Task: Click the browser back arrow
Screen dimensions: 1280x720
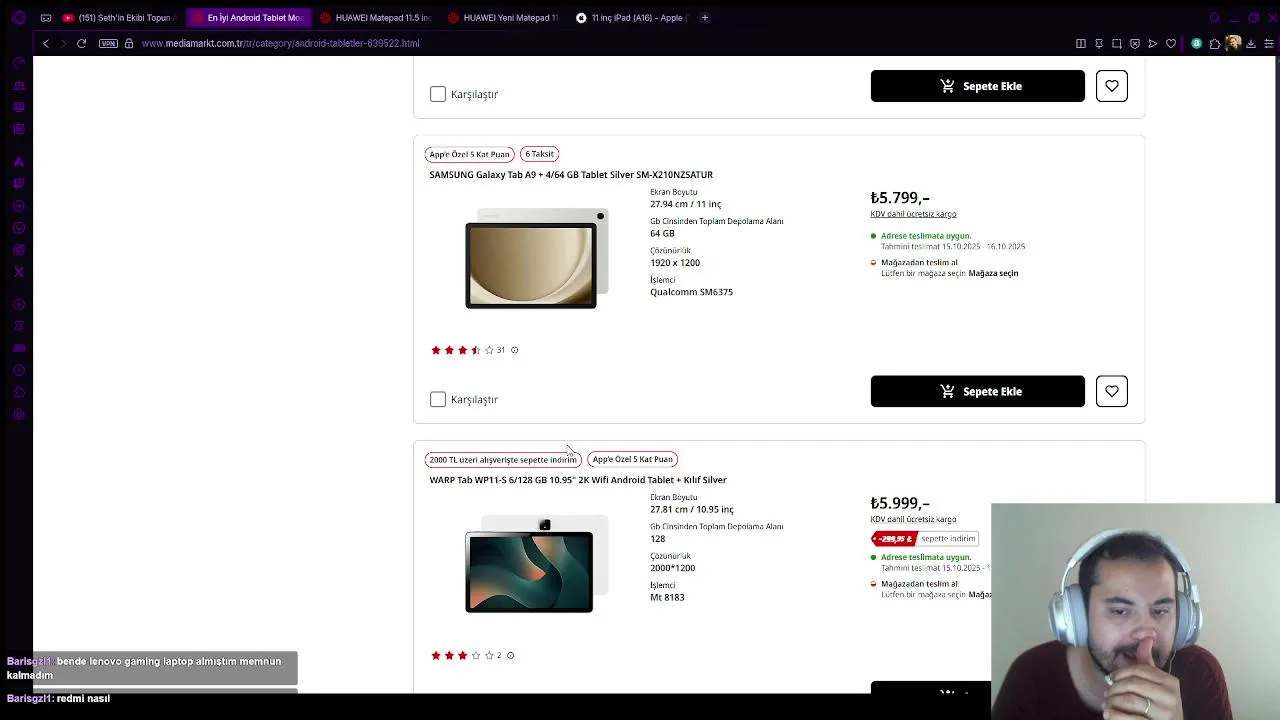Action: point(46,43)
